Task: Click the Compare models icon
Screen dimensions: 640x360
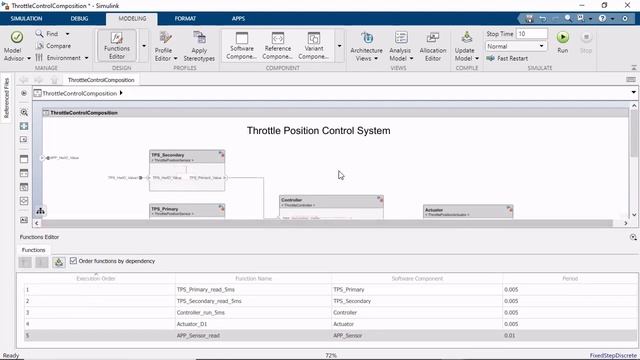Action: 39,46
